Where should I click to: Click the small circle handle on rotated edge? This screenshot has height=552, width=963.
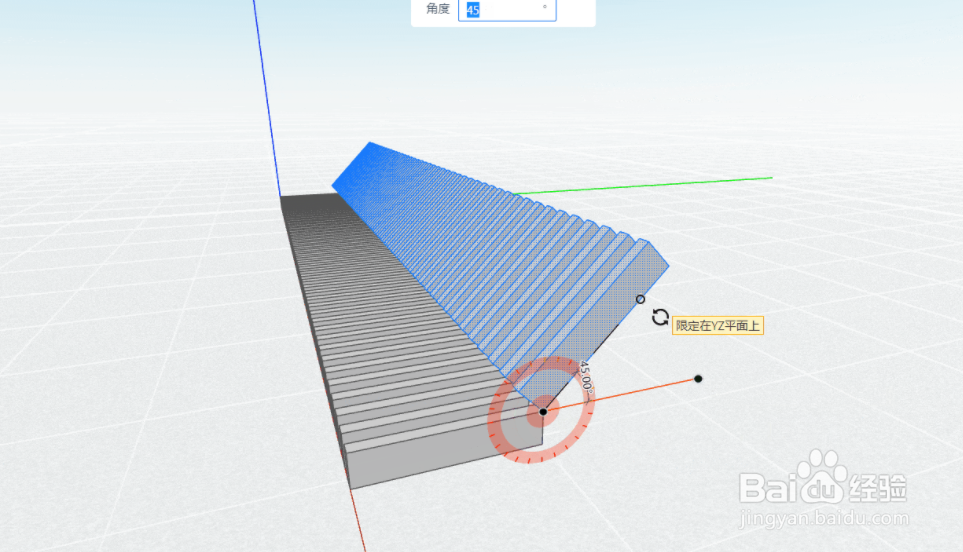tap(641, 299)
